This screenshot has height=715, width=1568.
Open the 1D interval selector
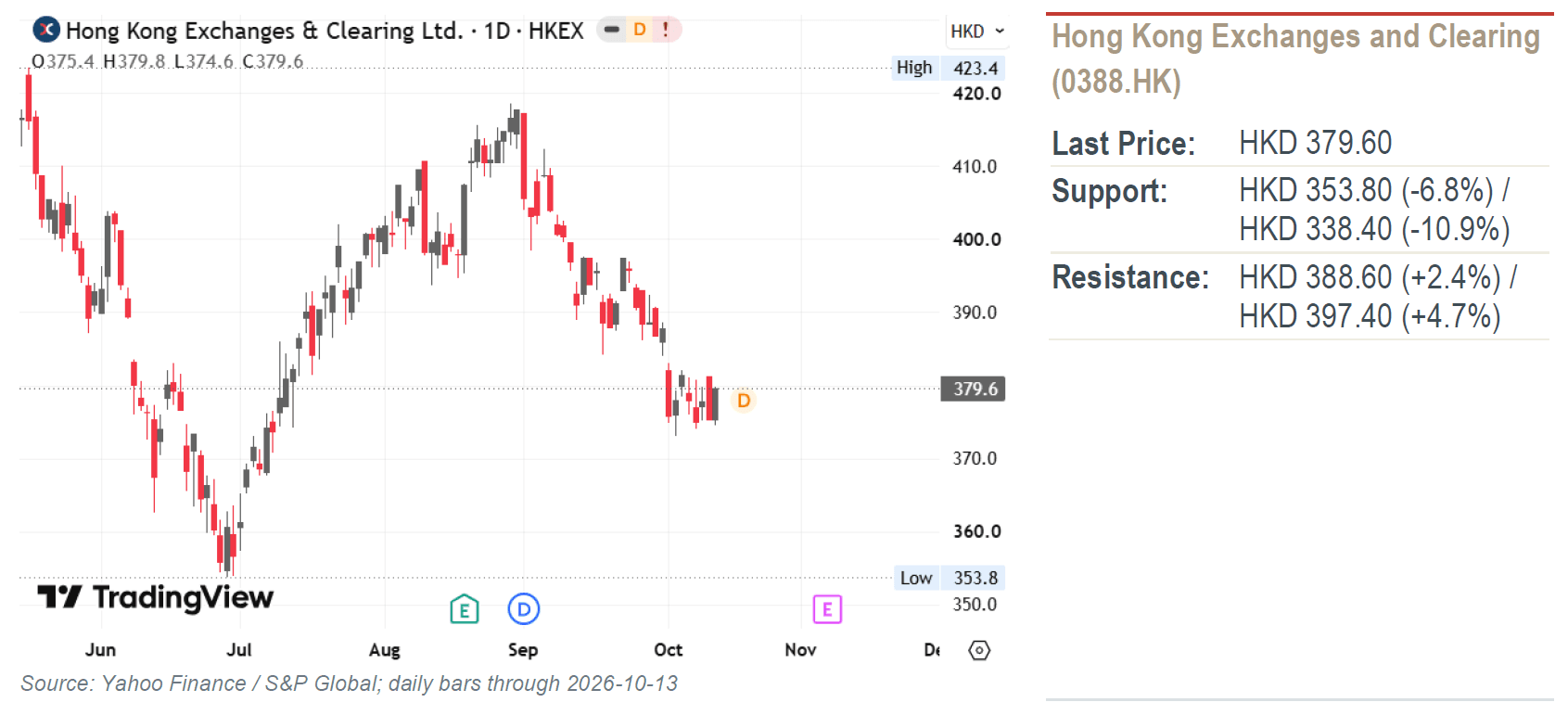pyautogui.click(x=498, y=31)
